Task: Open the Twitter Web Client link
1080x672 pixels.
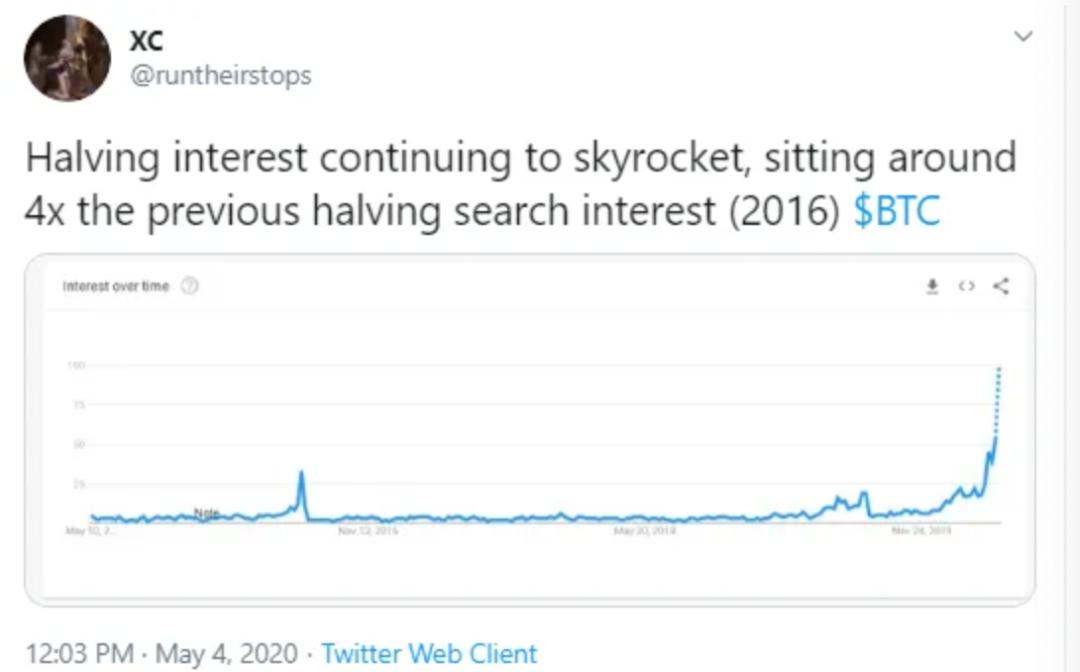Action: coord(429,654)
